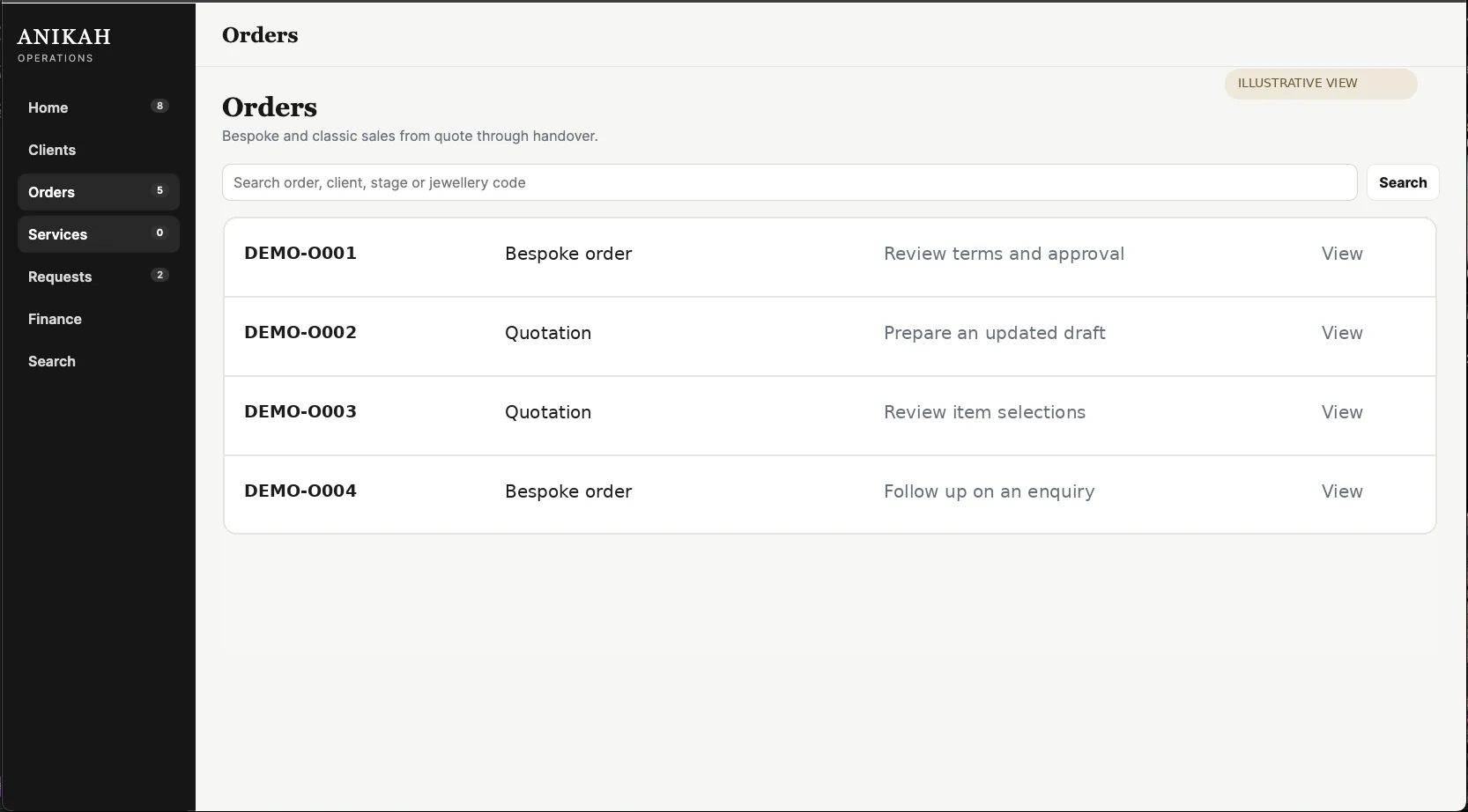The height and width of the screenshot is (812, 1468).
Task: Open the Finance section
Action: point(98,319)
